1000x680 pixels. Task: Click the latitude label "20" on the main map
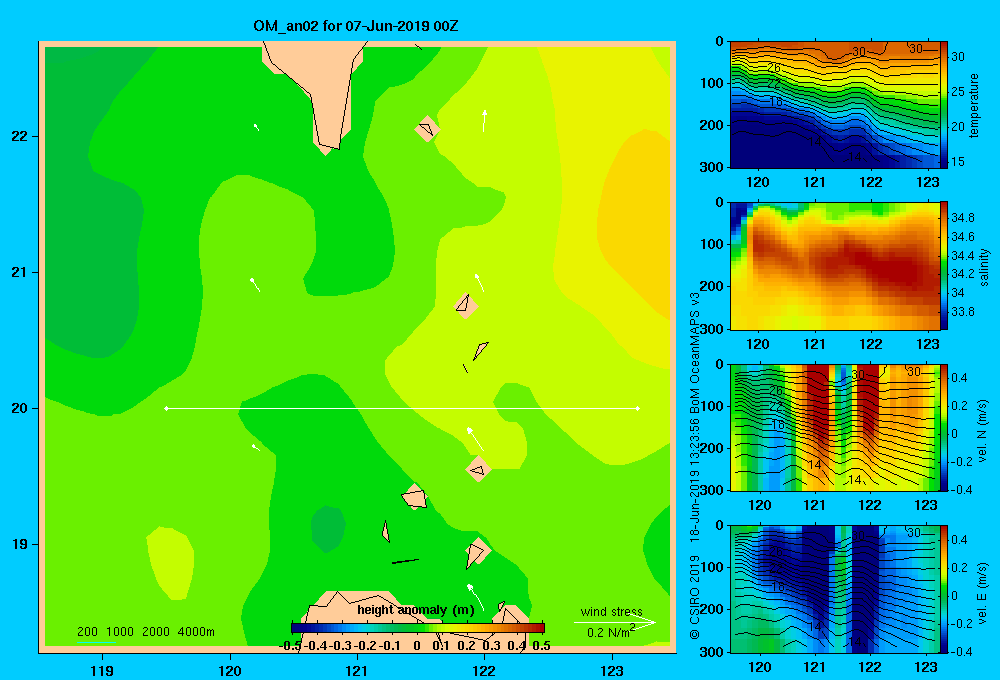coord(20,408)
